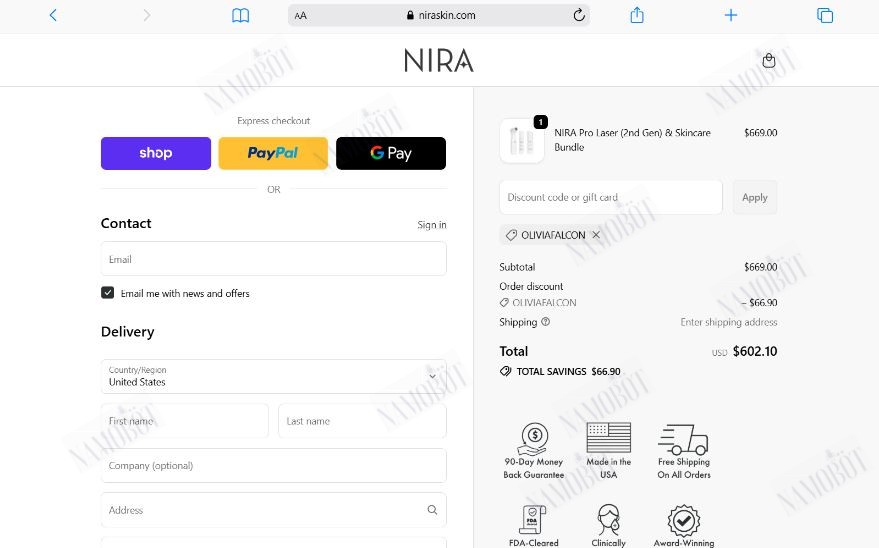Reload the page with refresh icon
The height and width of the screenshot is (548, 879).
coord(579,15)
